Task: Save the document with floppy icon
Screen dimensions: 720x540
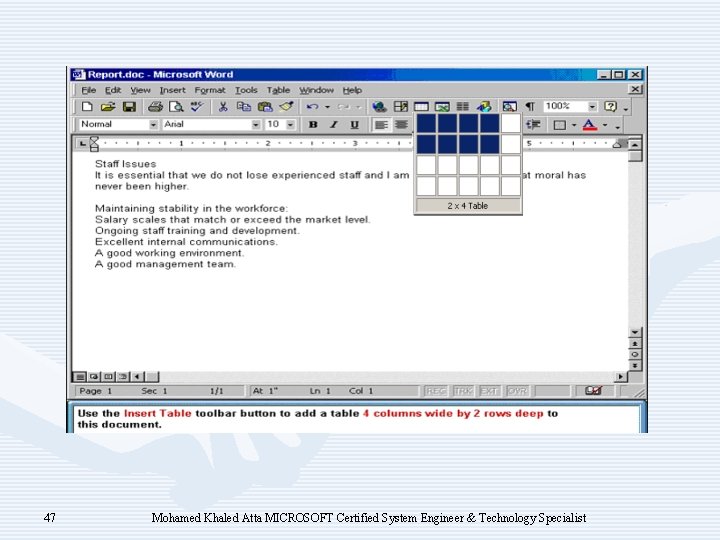Action: (129, 107)
